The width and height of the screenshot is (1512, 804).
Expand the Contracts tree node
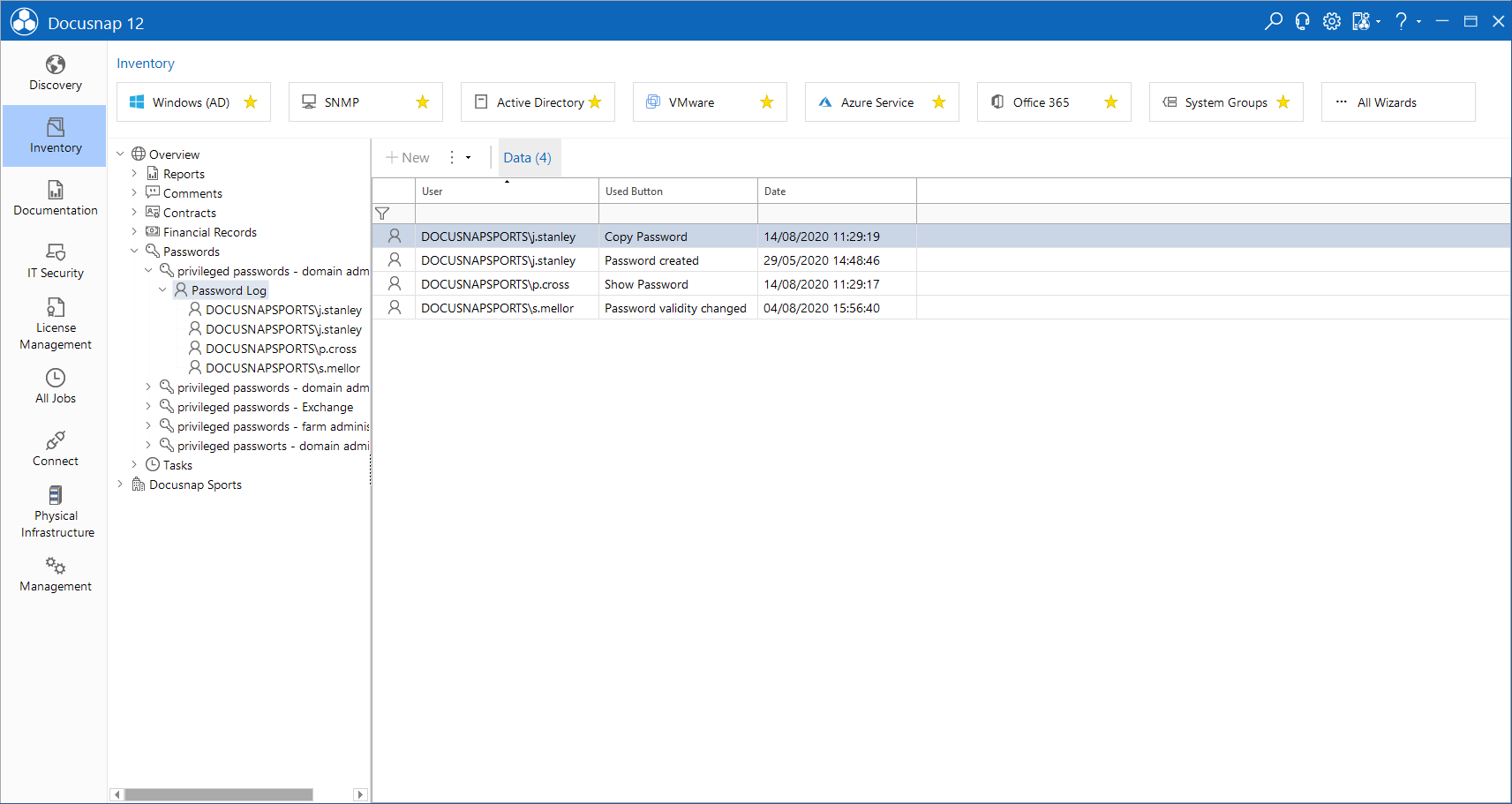134,213
